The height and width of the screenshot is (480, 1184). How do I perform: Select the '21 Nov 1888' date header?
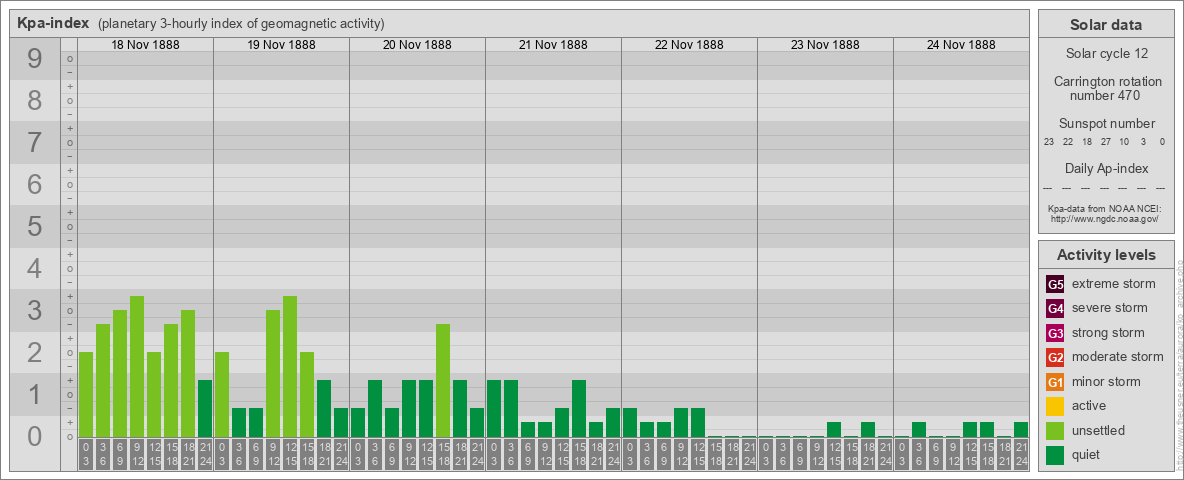[553, 45]
